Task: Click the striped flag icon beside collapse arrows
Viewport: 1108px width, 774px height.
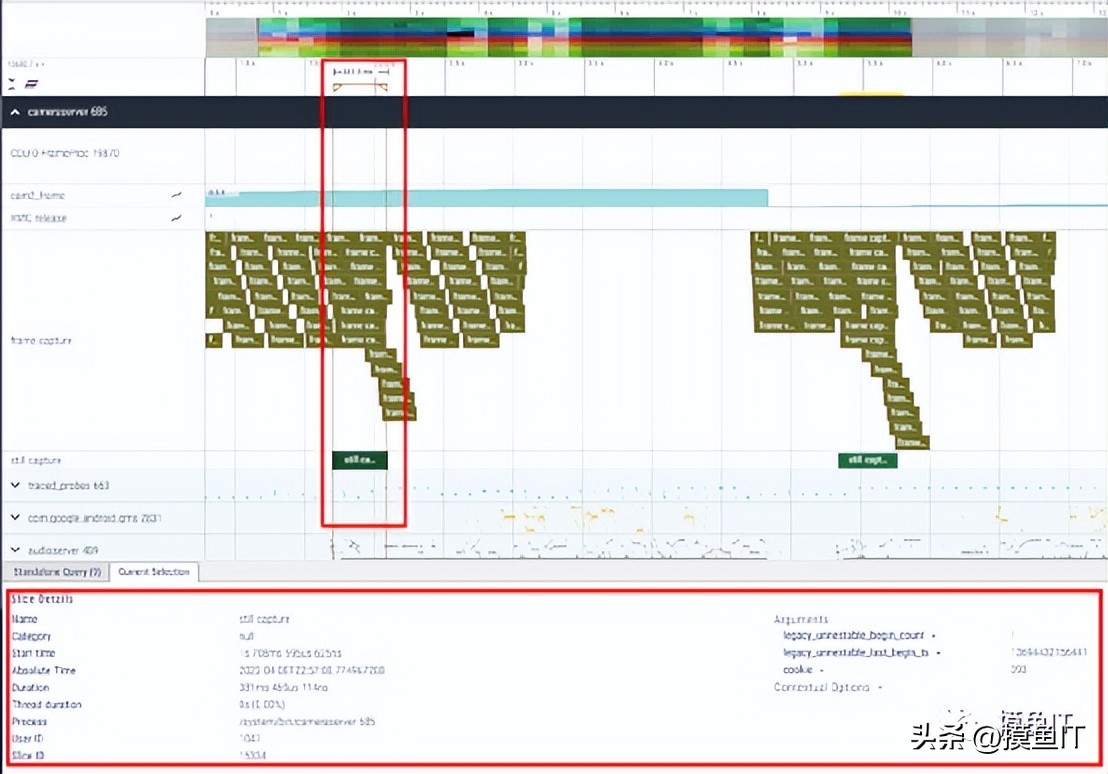Action: pos(32,84)
